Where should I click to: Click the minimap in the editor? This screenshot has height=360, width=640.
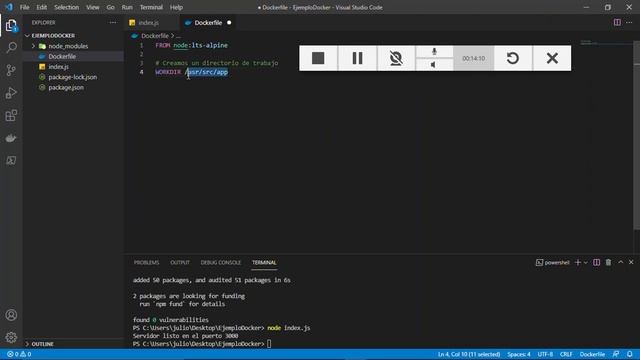pos(606,42)
